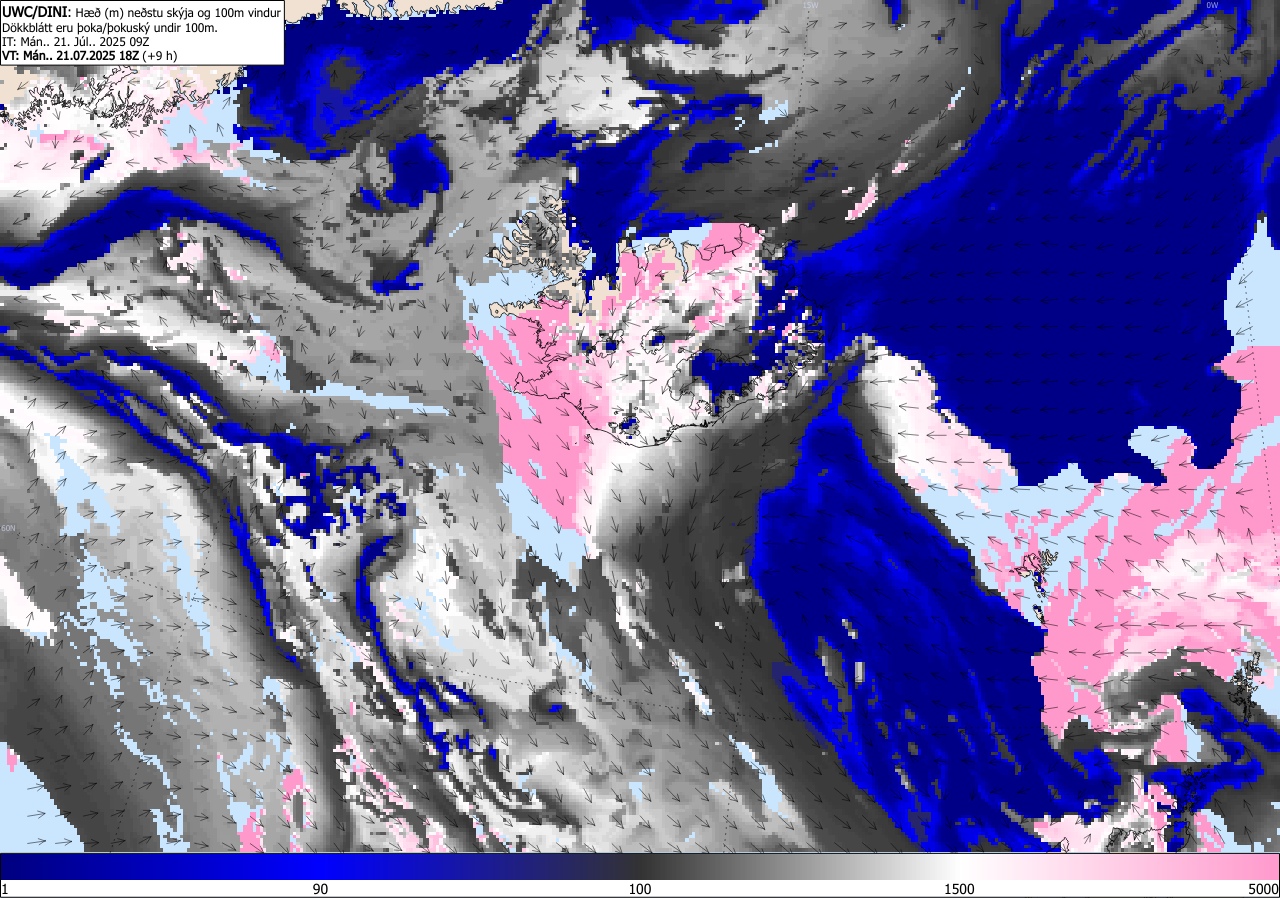1280x898 pixels.
Task: Click the 'IT: Mán.. 21. Júl.. 2025 09Z' line
Action: [76, 42]
